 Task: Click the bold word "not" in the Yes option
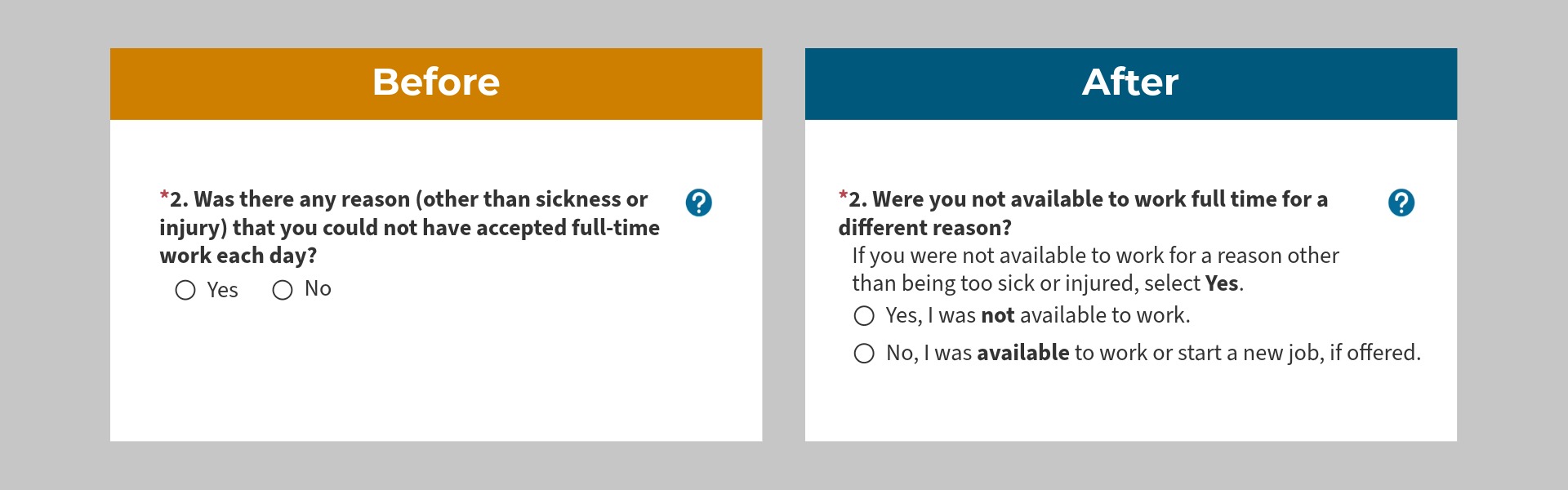pos(997,315)
